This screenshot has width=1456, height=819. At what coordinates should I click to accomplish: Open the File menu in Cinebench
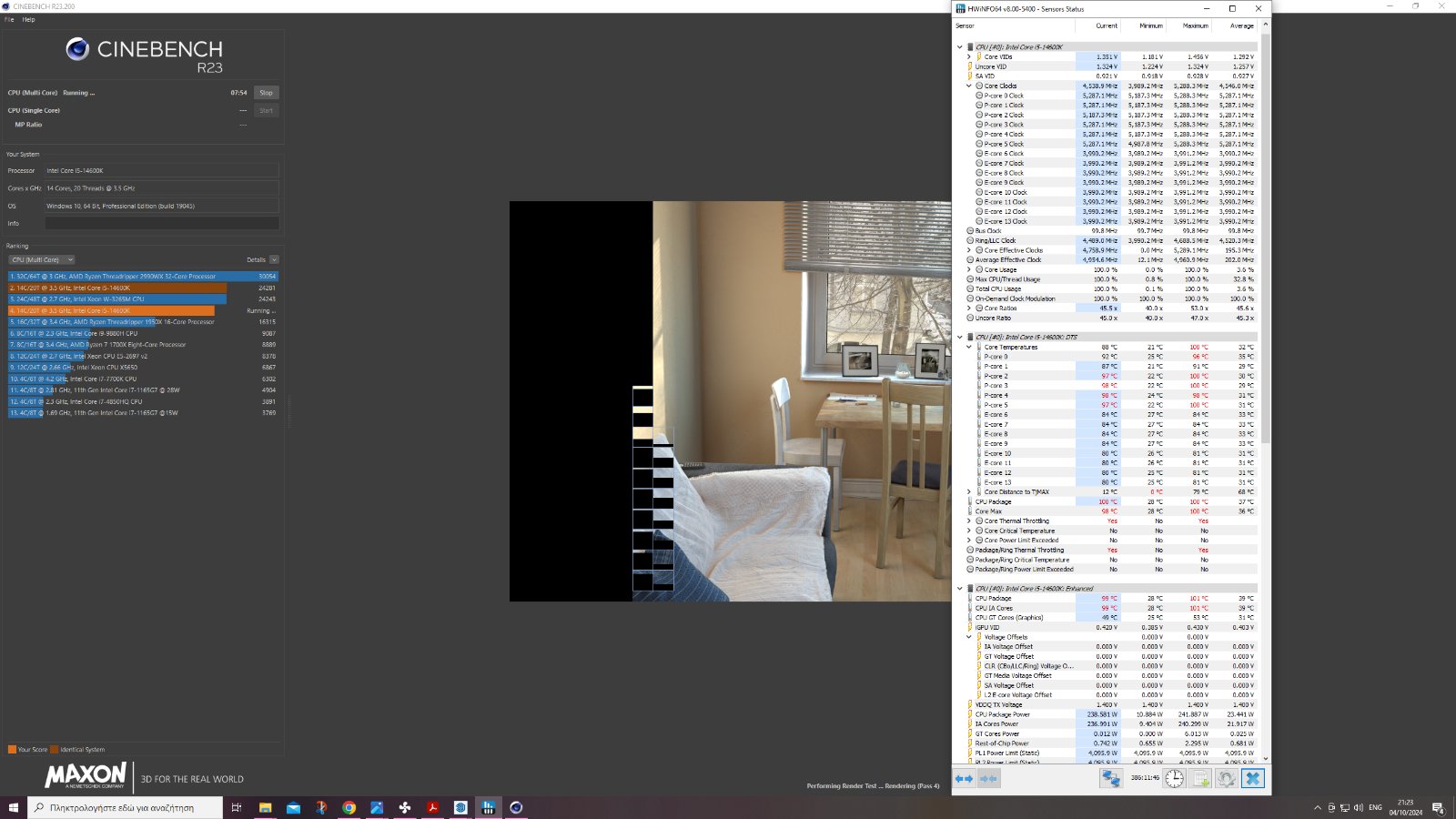point(9,19)
